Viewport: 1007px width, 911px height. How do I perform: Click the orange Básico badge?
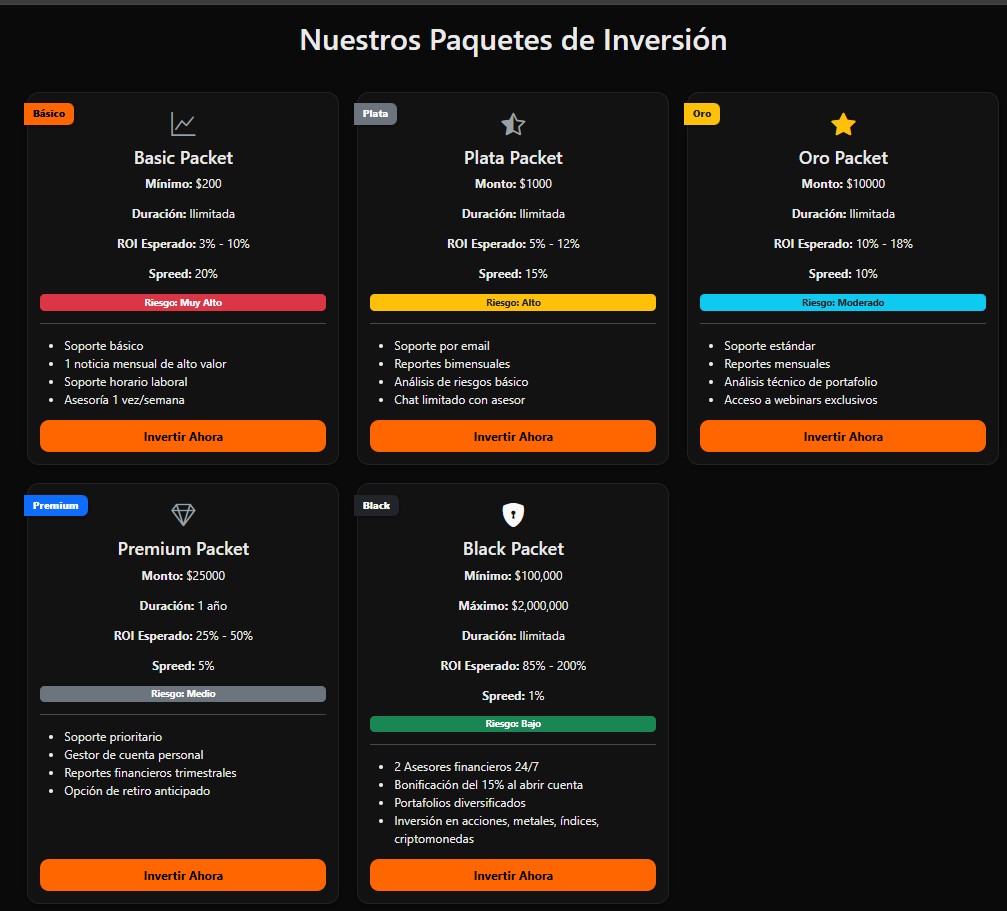tap(49, 114)
